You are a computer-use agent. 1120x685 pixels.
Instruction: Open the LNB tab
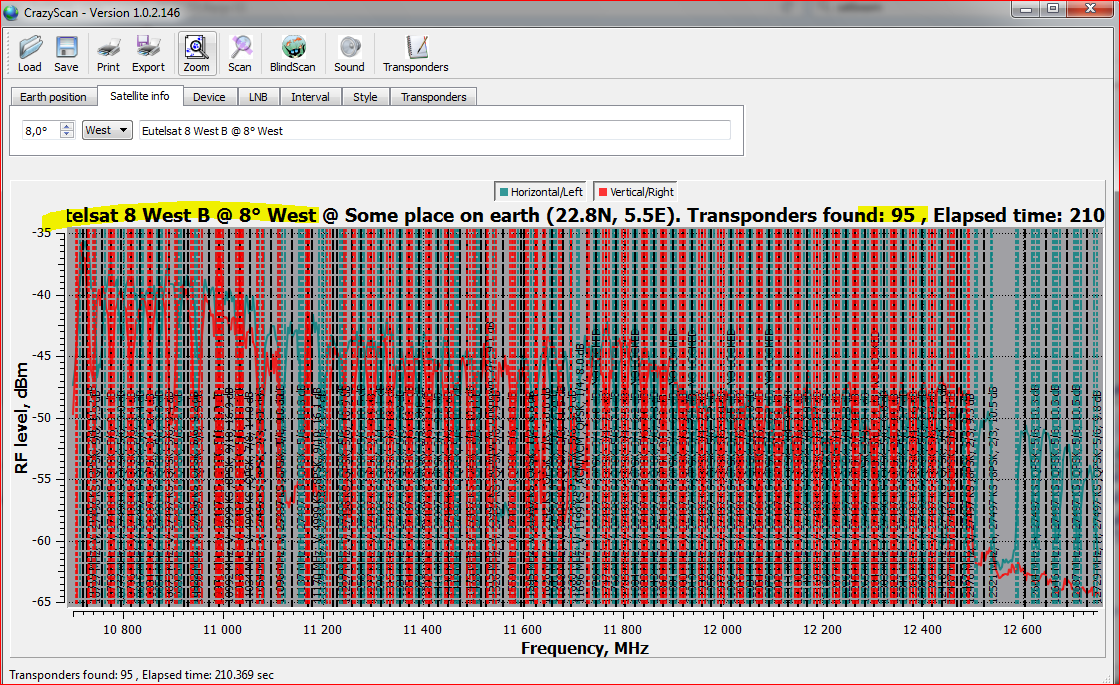[x=258, y=97]
